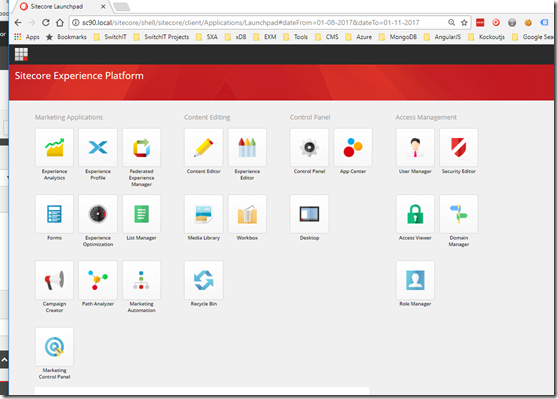This screenshot has height=399, width=558.
Task: Click the red circular extension icon
Action: 496,22
